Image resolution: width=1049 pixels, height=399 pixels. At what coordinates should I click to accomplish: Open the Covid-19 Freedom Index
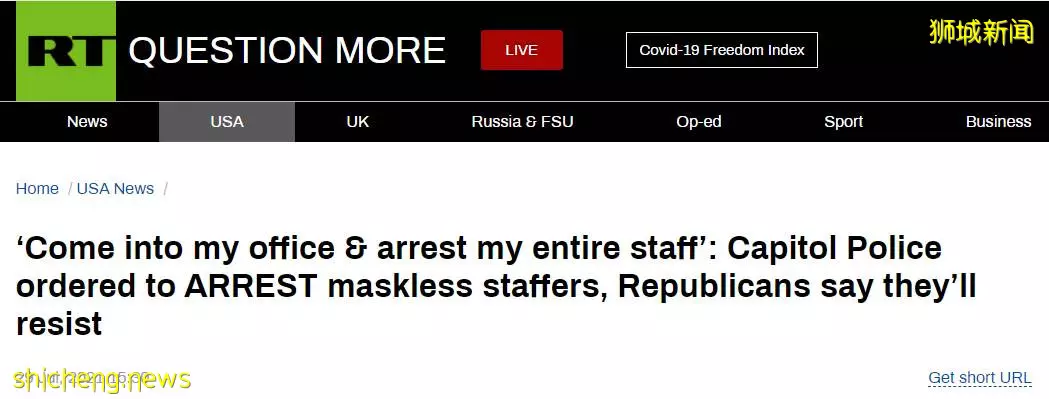[x=721, y=50]
